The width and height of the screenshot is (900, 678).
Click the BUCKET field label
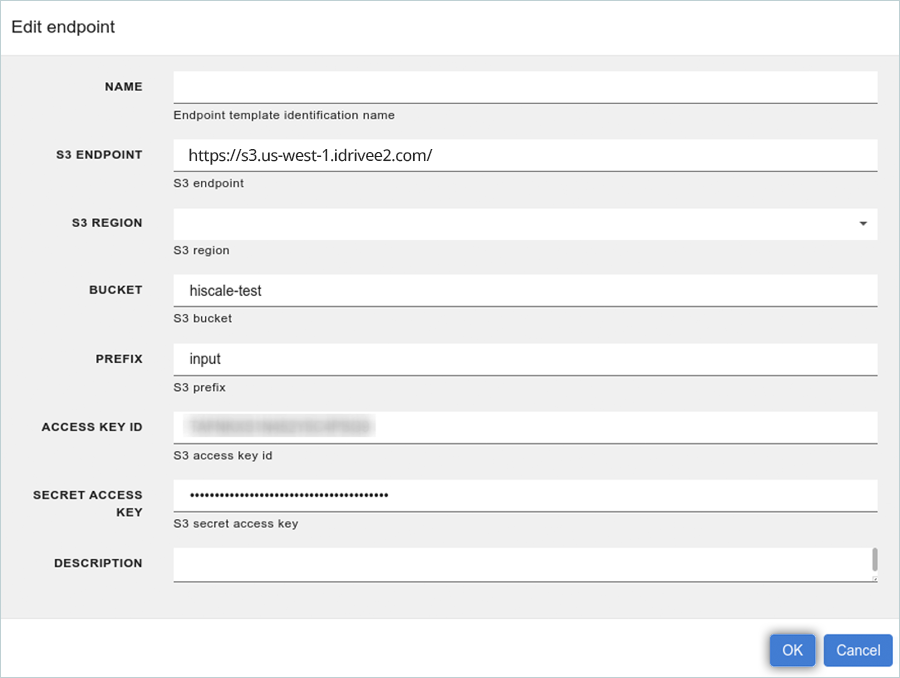116,290
